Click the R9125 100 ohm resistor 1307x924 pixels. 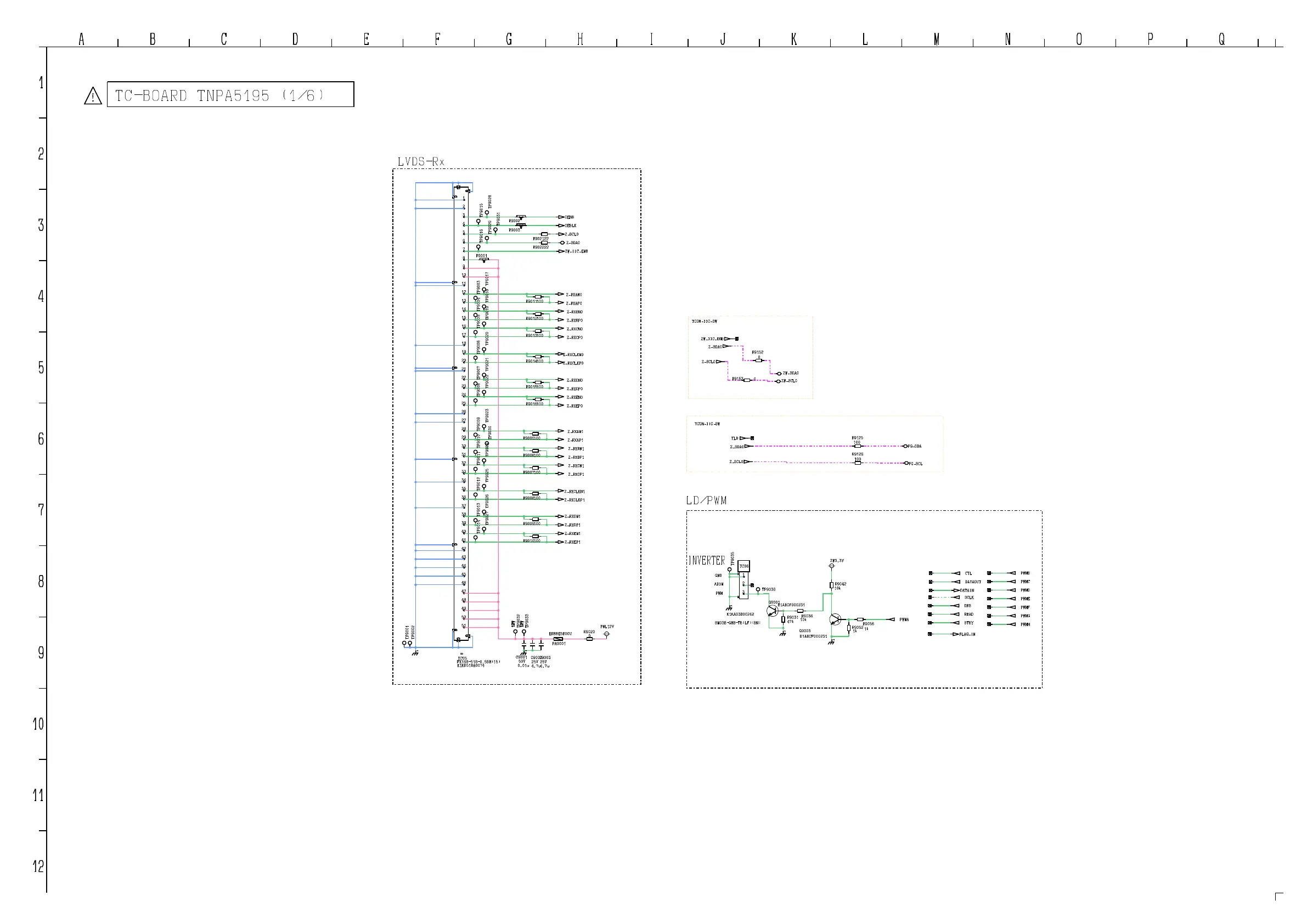tap(858, 446)
